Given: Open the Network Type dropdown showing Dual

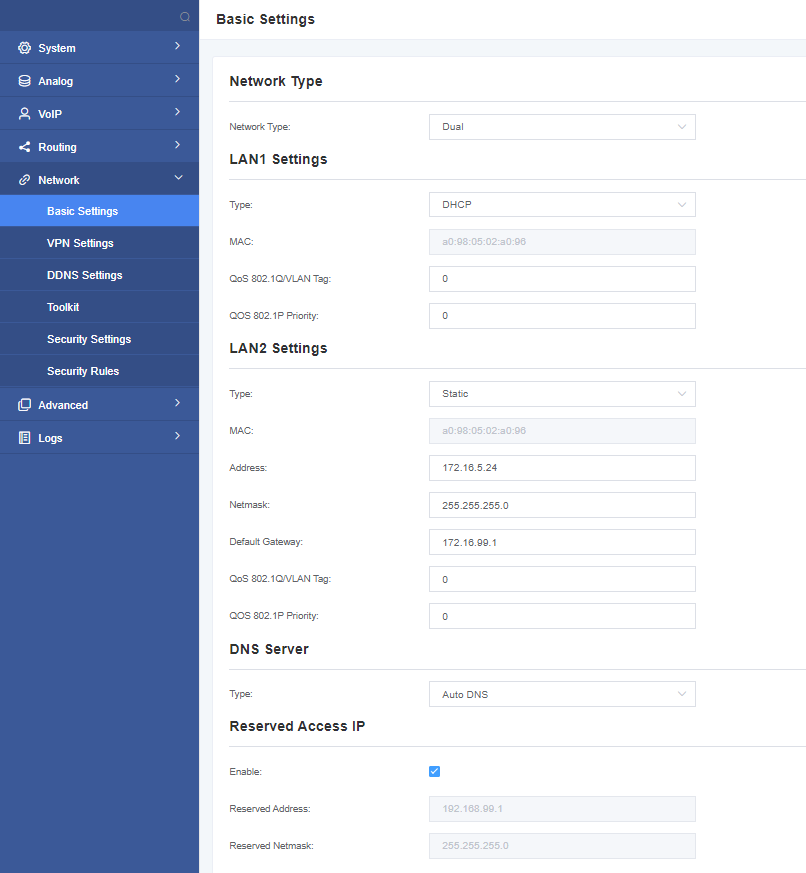Looking at the screenshot, I should pyautogui.click(x=562, y=127).
